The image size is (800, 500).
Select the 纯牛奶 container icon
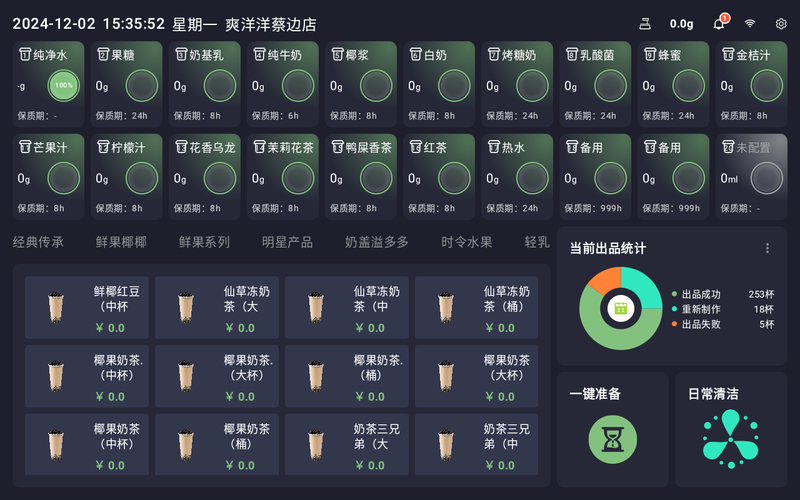[x=259, y=54]
